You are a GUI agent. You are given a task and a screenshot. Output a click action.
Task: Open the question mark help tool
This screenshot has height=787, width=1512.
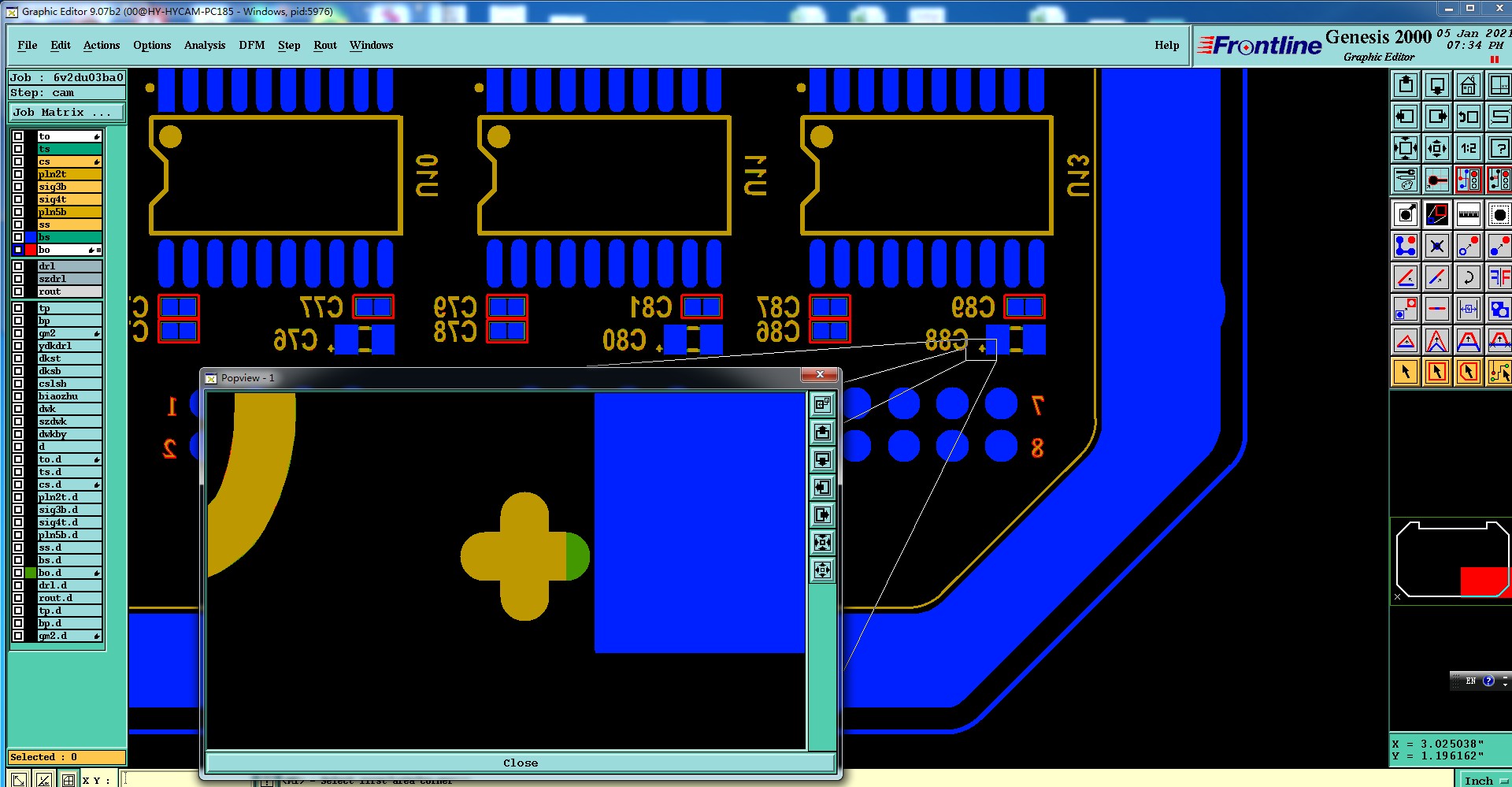coord(1499,148)
